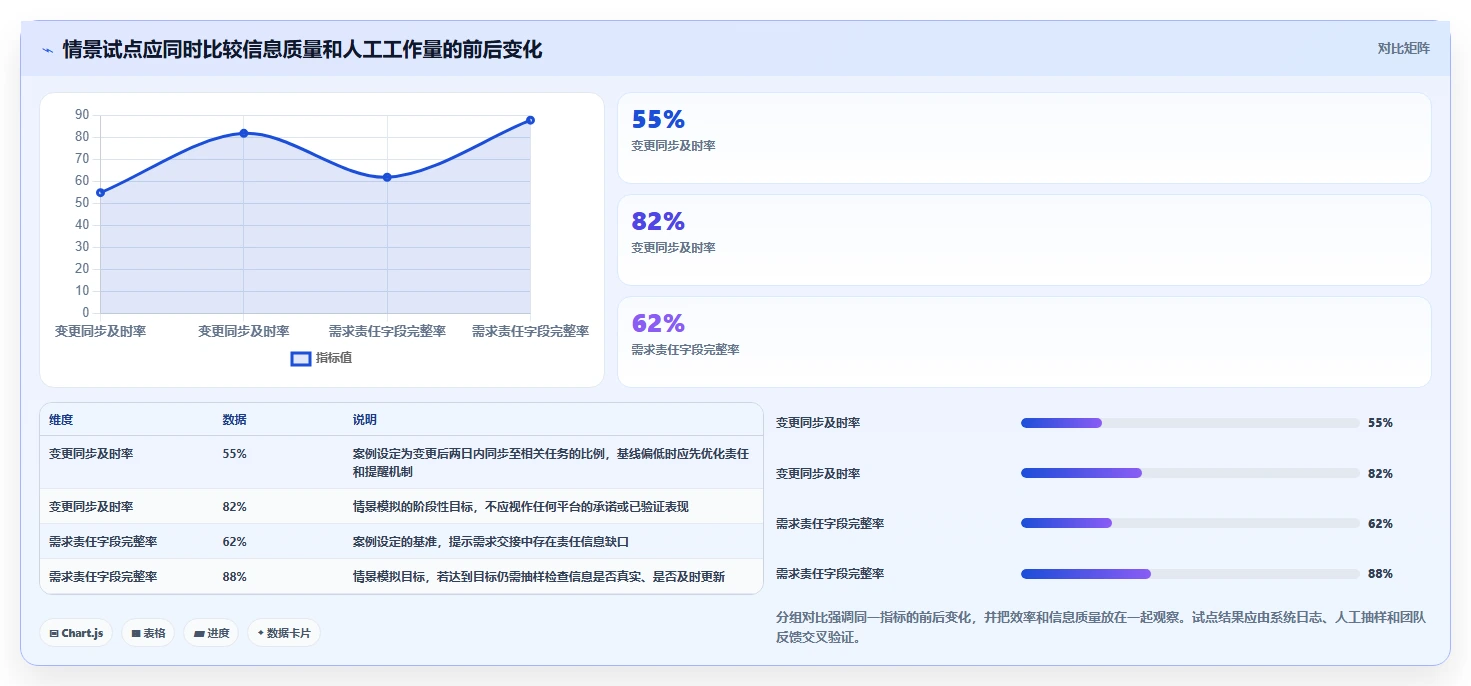Image resolution: width=1471 pixels, height=686 pixels.
Task: Click the square icon inside the 表格 chip
Action: pos(136,633)
